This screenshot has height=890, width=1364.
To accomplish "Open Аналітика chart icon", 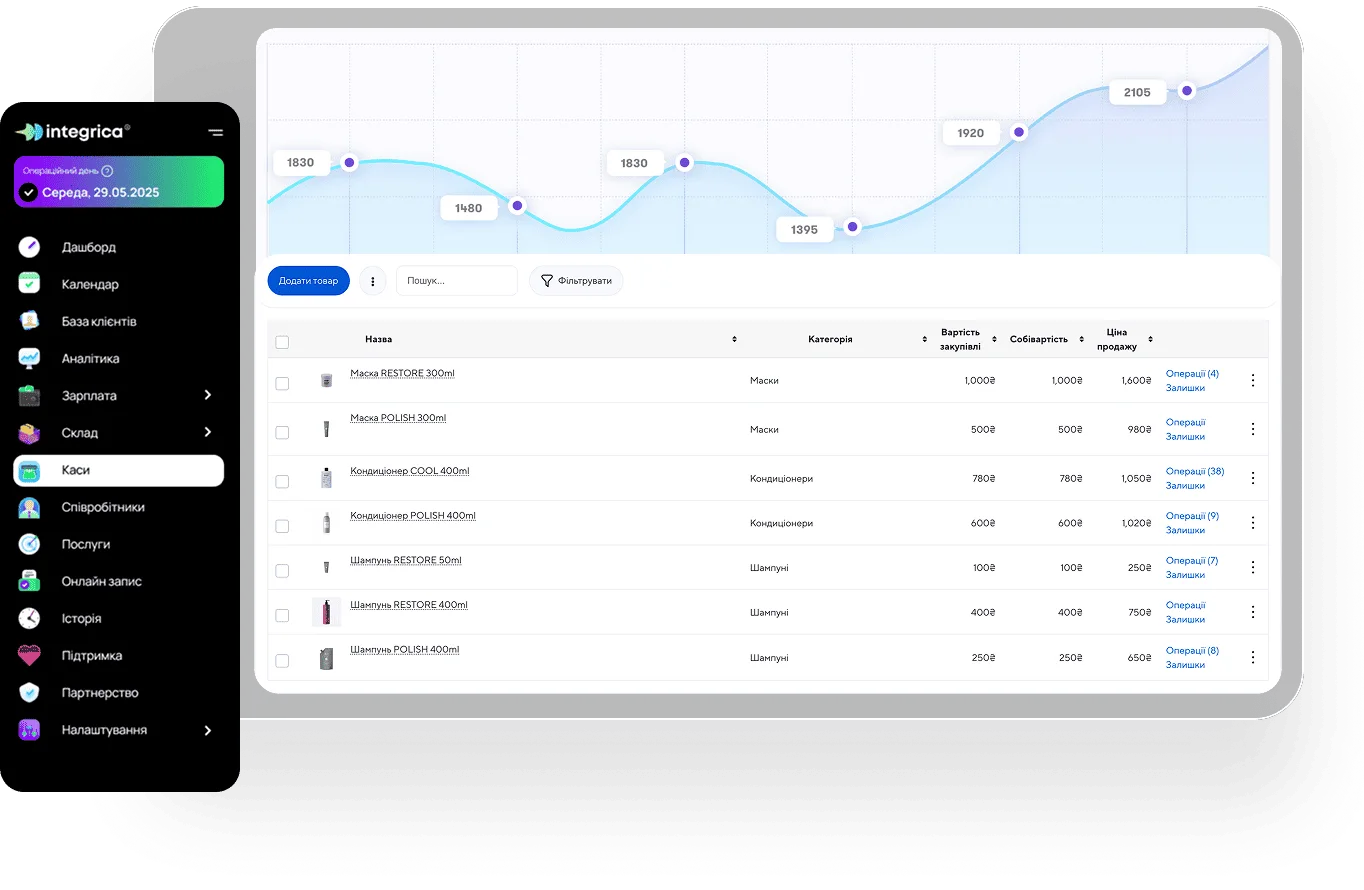I will point(29,358).
